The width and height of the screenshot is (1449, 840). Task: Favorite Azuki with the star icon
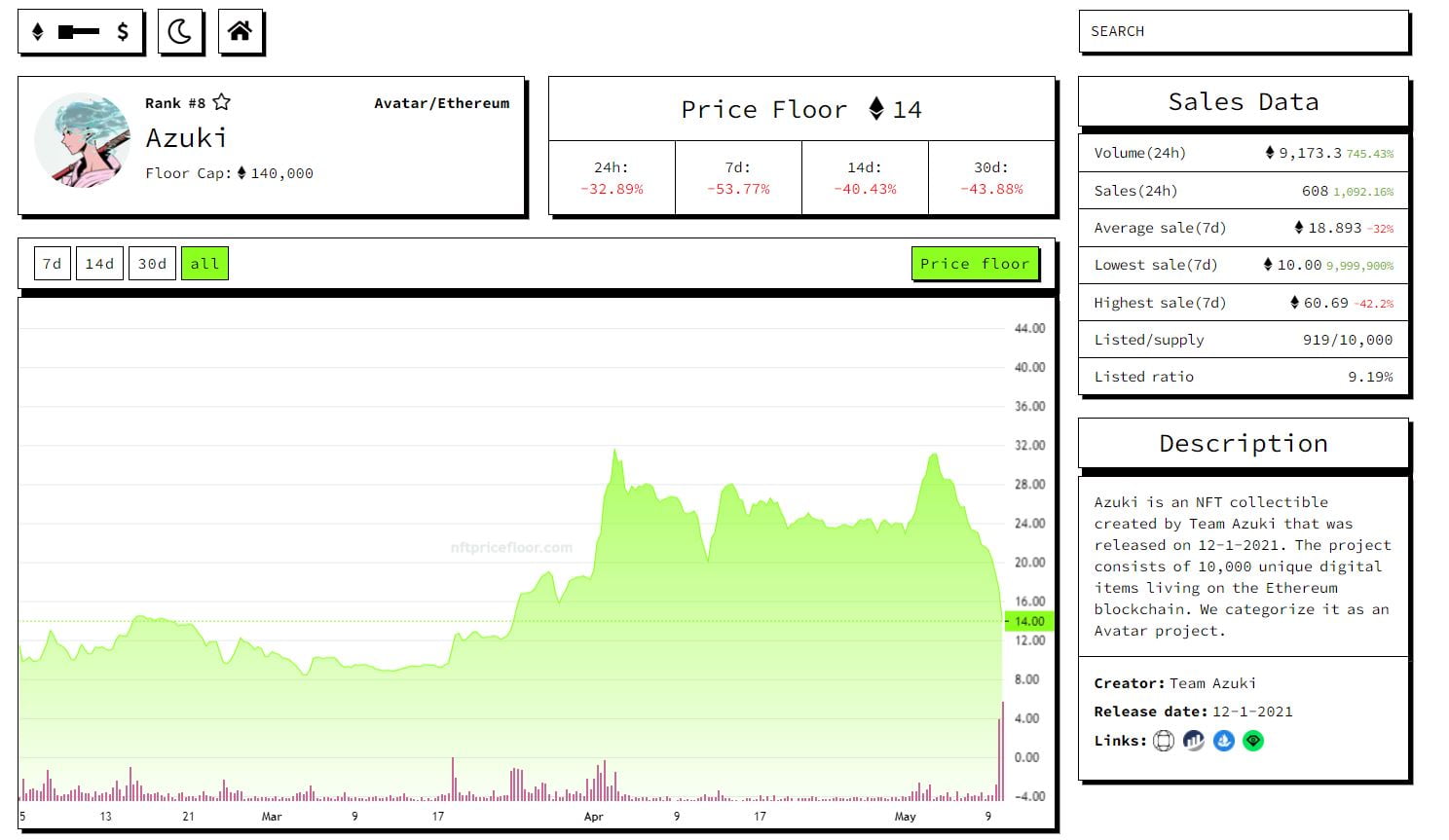point(222,102)
